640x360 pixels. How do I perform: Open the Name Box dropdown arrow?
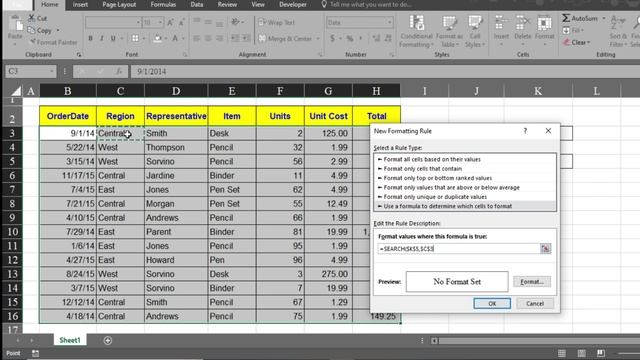click(x=51, y=71)
